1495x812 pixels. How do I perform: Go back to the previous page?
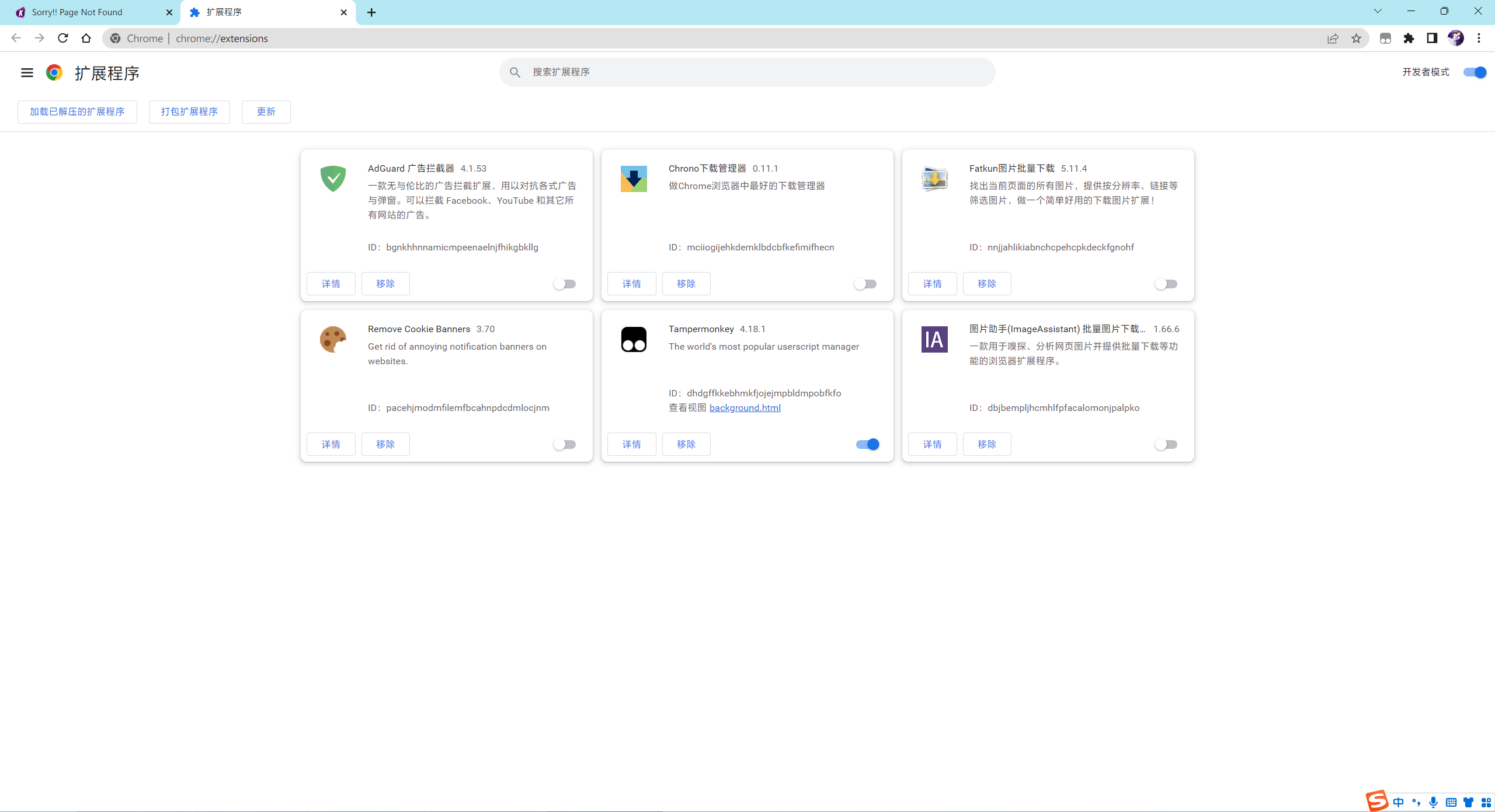[16, 38]
